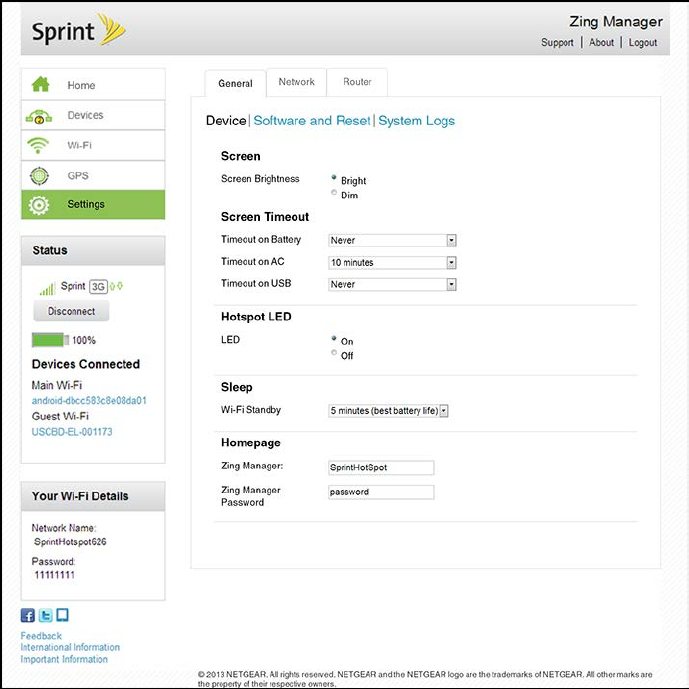The height and width of the screenshot is (689, 689).
Task: Click the 100% battery text
Action: (84, 340)
